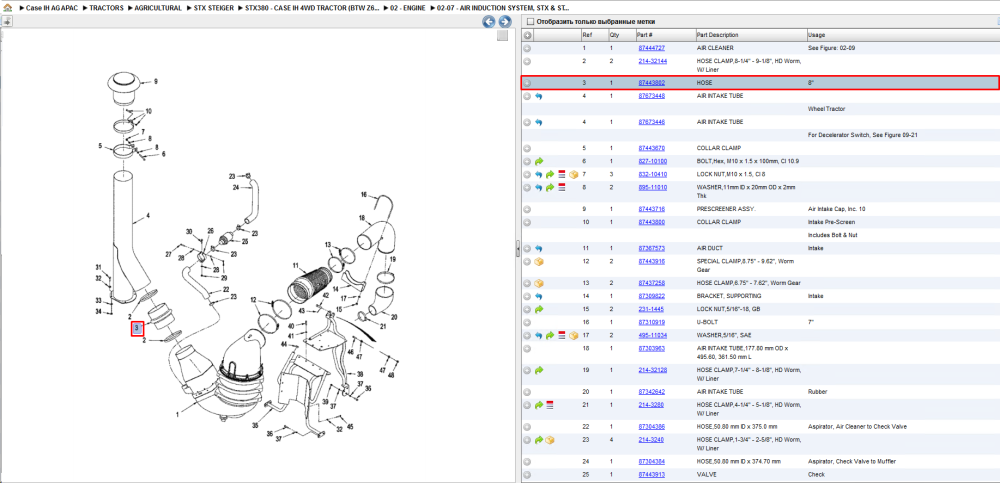Click blue arrow icon on AIR DUCT row
This screenshot has height=483, width=1000.
pyautogui.click(x=539, y=248)
